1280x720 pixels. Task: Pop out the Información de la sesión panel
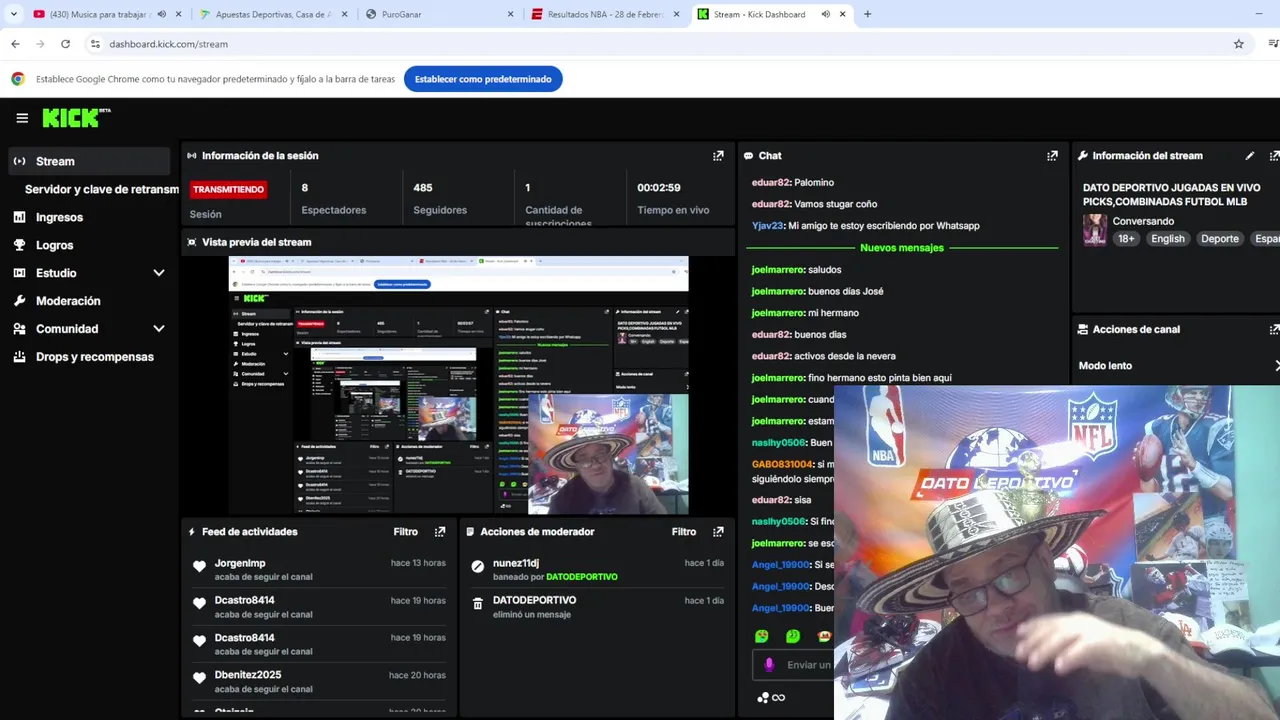718,156
